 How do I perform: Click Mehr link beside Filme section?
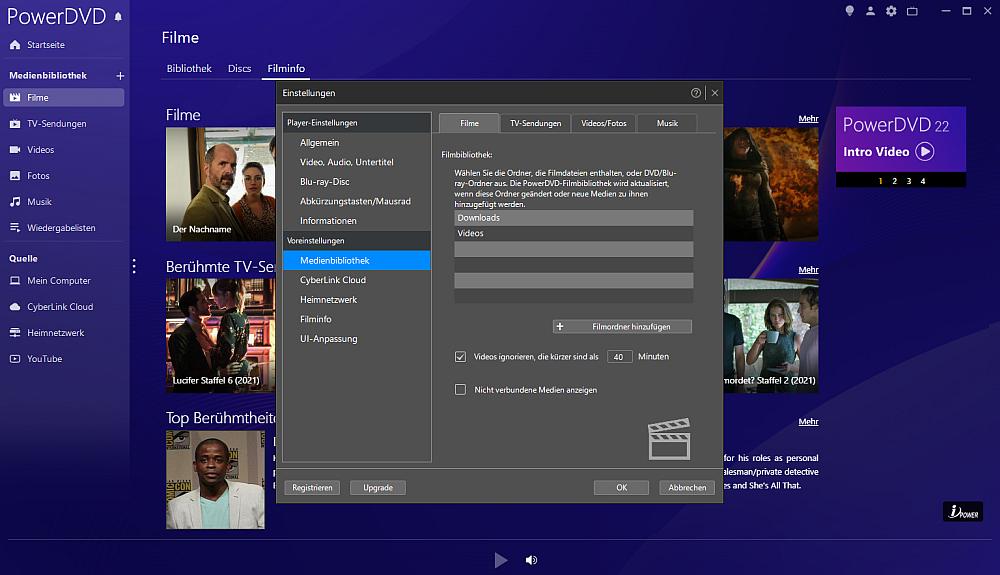coord(808,119)
